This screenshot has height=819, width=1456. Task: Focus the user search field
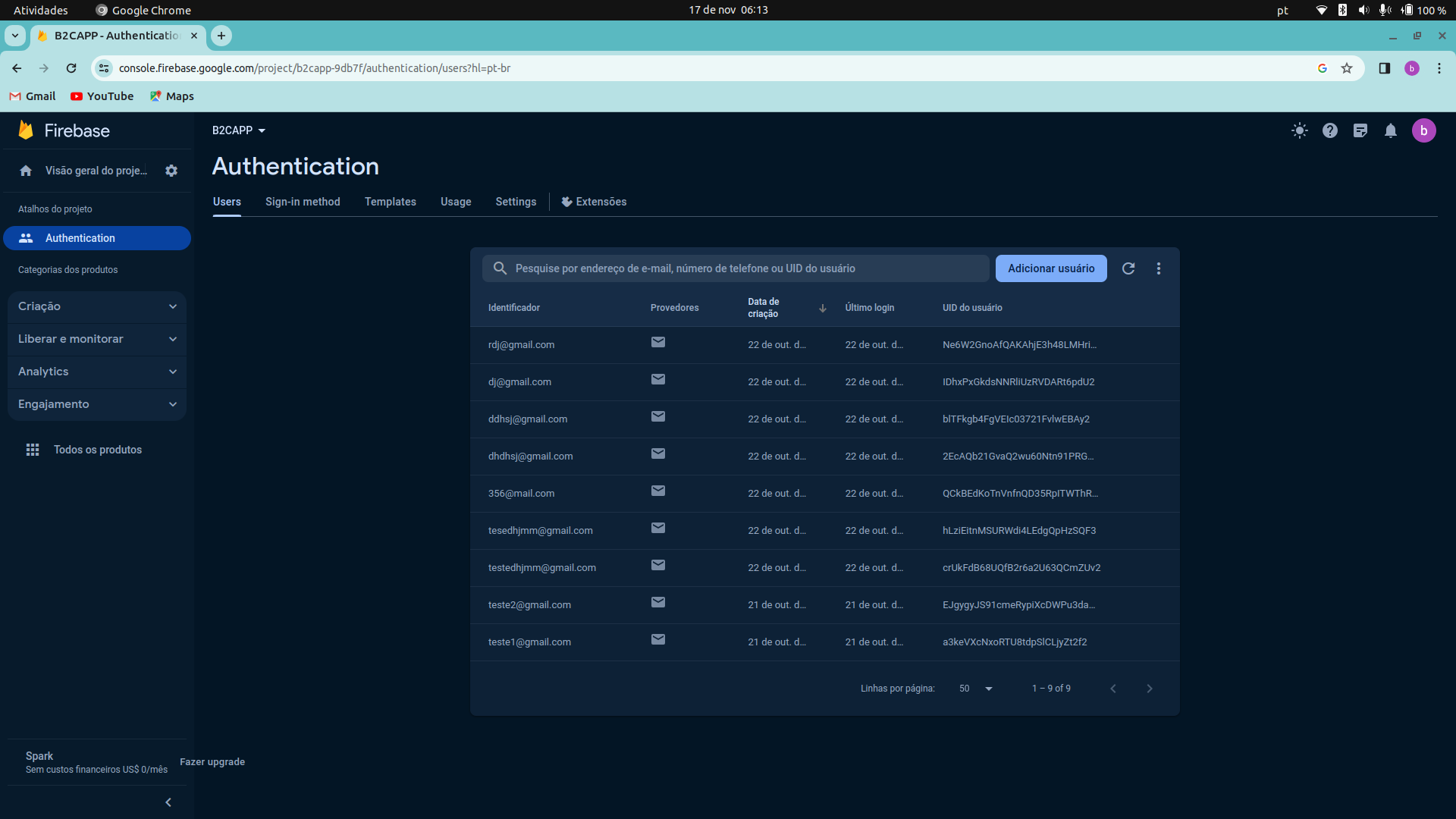[x=736, y=268]
